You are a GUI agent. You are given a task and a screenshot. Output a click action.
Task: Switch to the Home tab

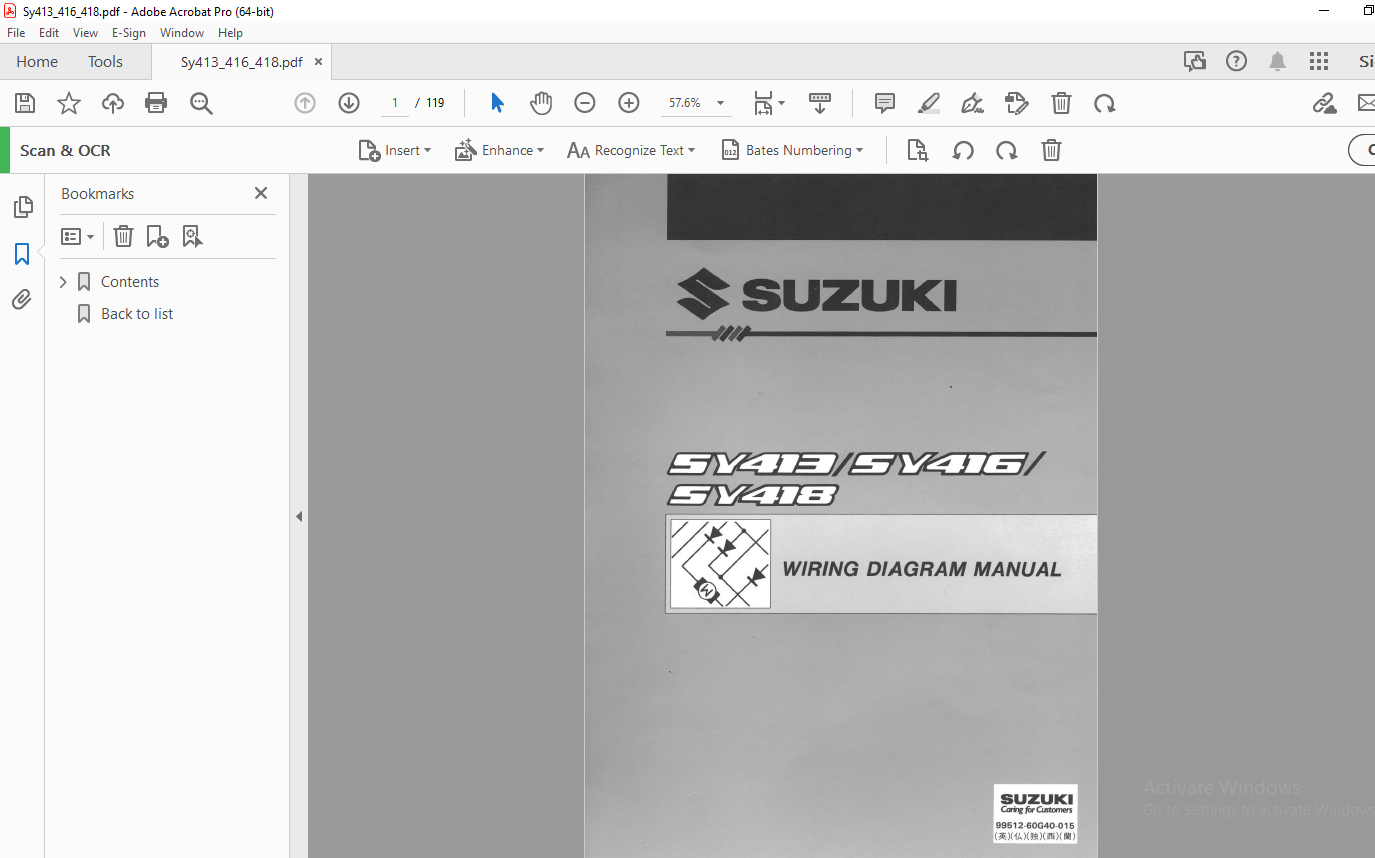37,62
